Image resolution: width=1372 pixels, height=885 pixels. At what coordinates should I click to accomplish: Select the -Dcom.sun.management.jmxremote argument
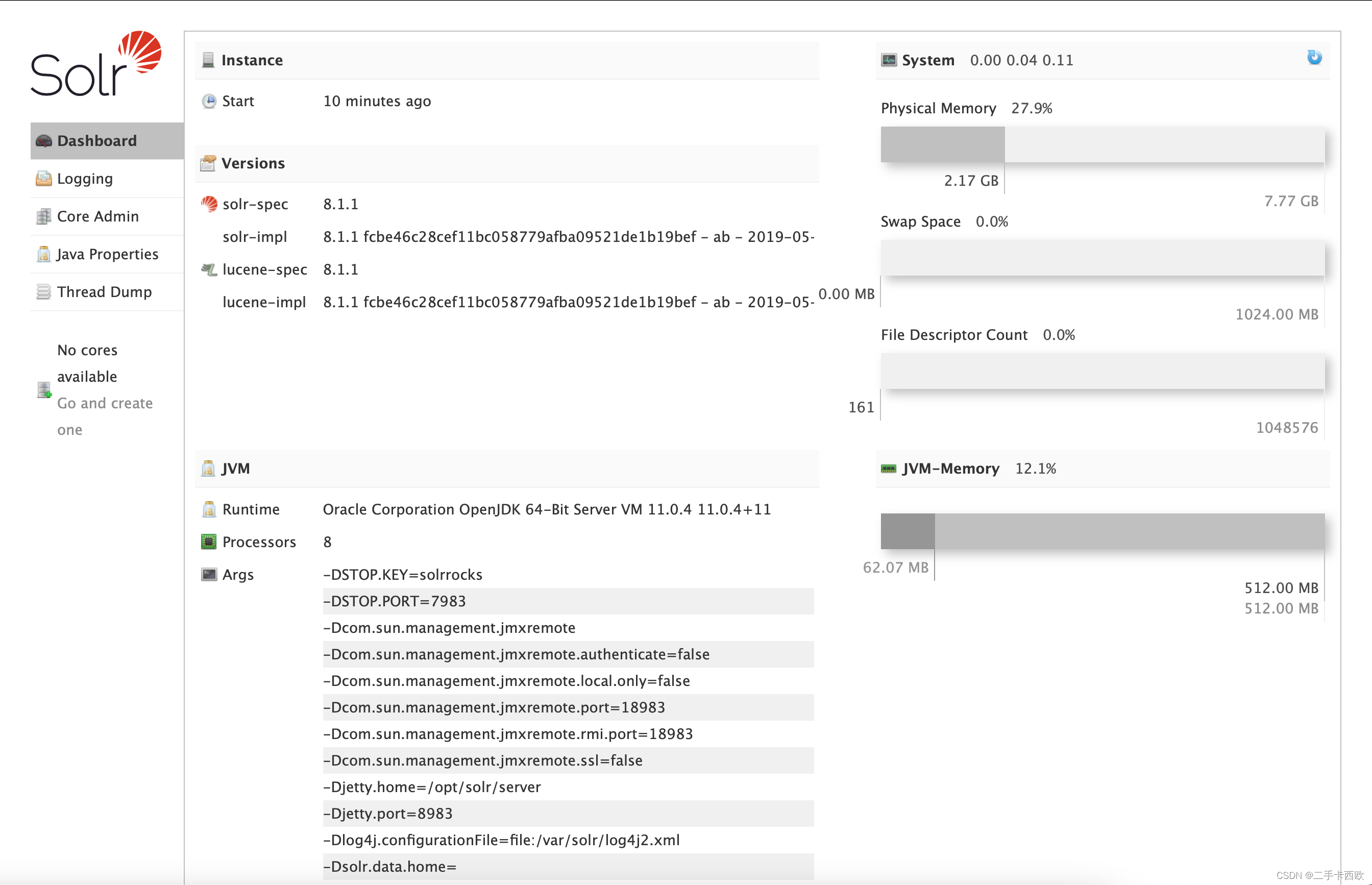(x=449, y=628)
